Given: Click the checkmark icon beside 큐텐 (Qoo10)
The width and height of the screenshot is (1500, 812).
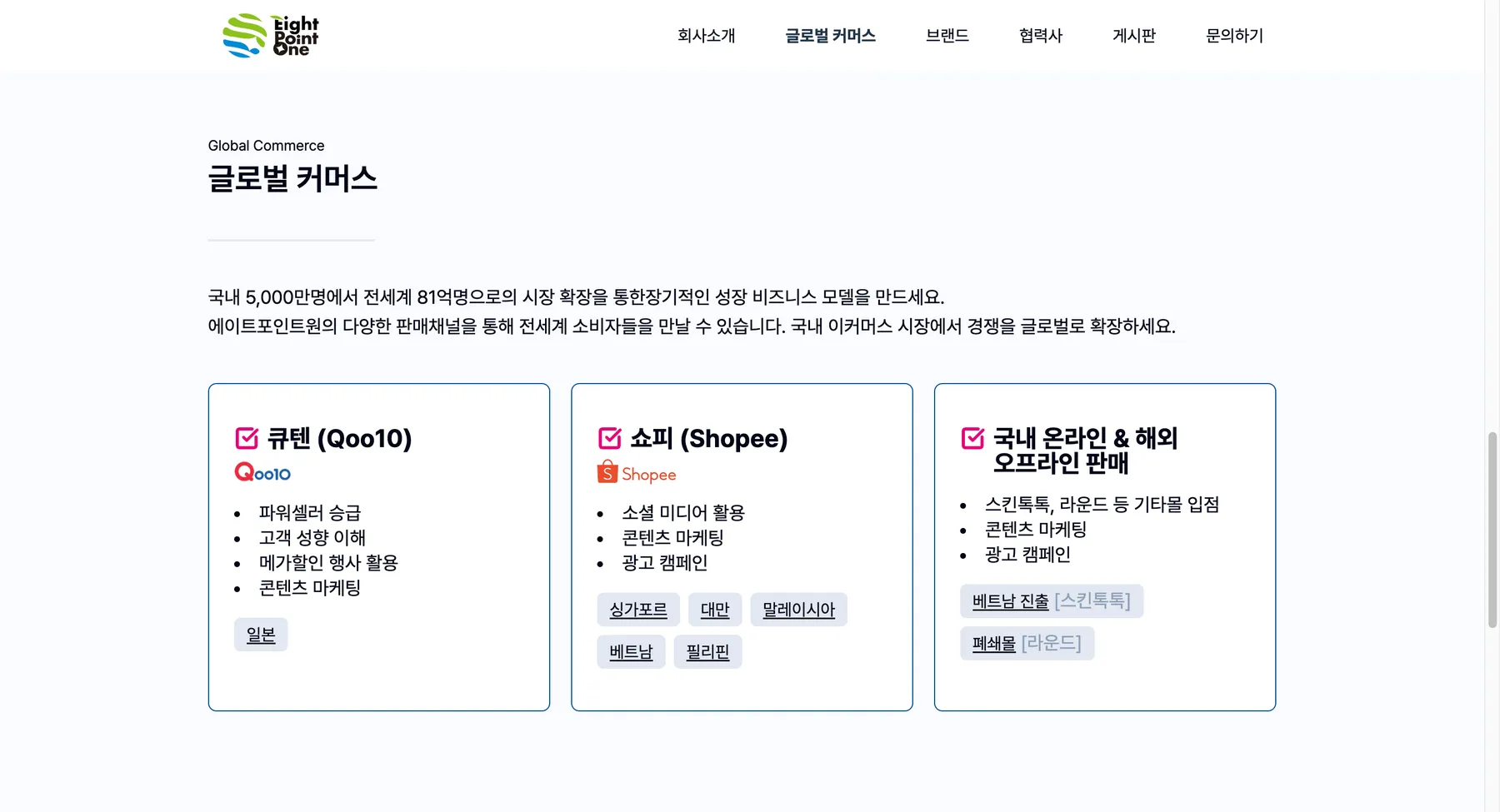Looking at the screenshot, I should click(247, 438).
